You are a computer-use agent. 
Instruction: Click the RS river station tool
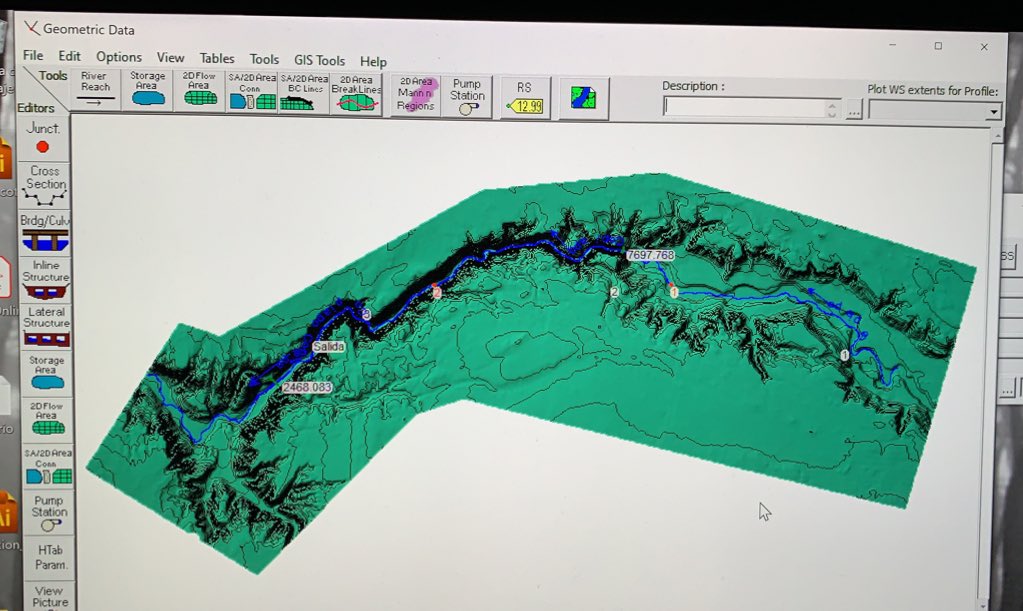click(525, 98)
